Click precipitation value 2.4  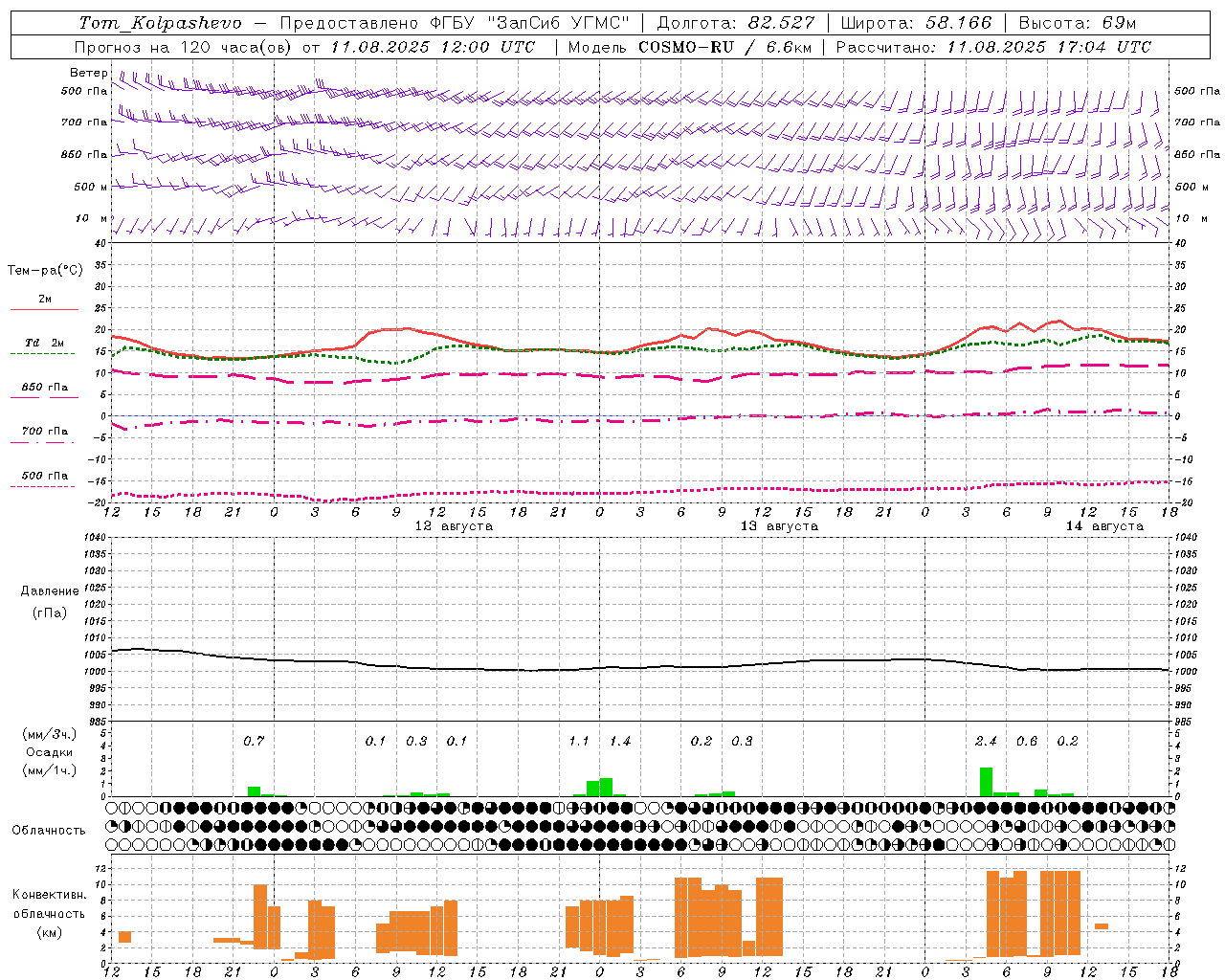click(x=986, y=741)
